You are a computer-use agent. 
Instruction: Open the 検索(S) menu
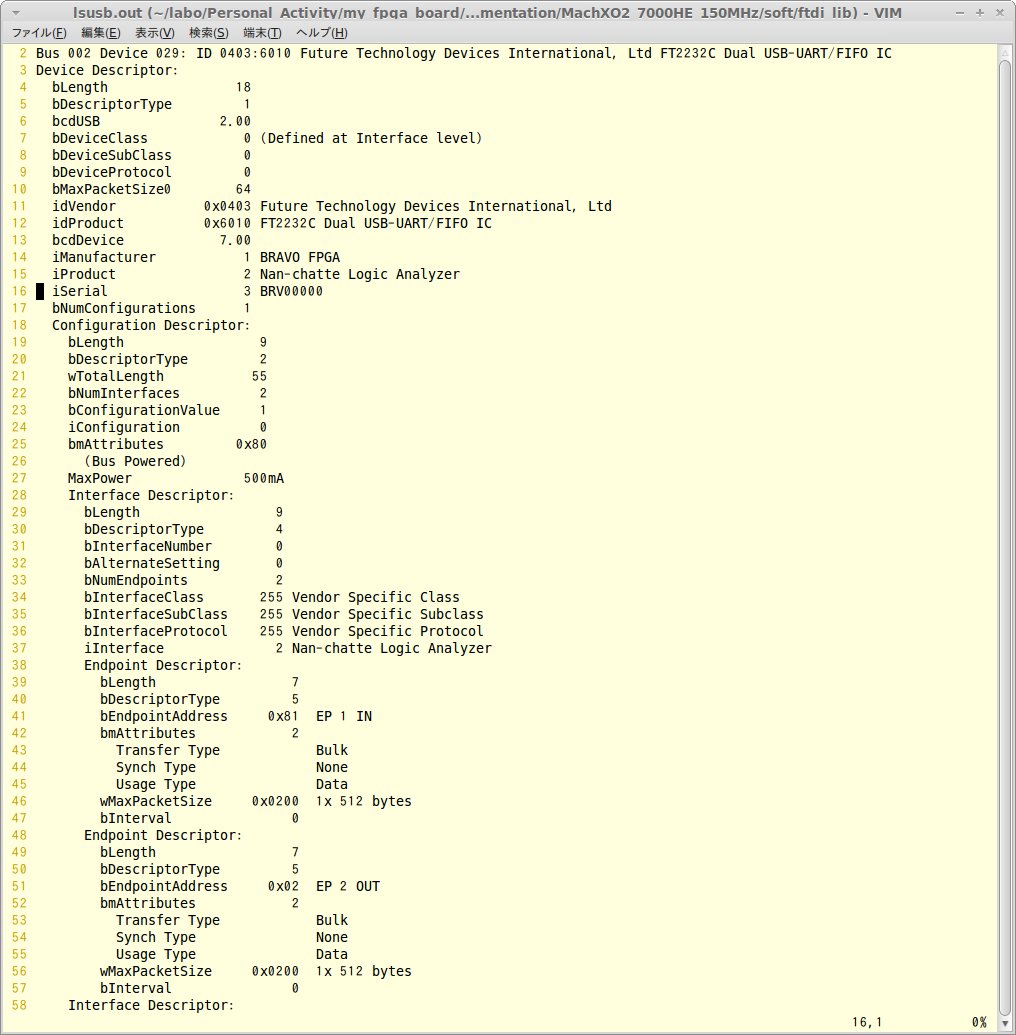coord(209,33)
